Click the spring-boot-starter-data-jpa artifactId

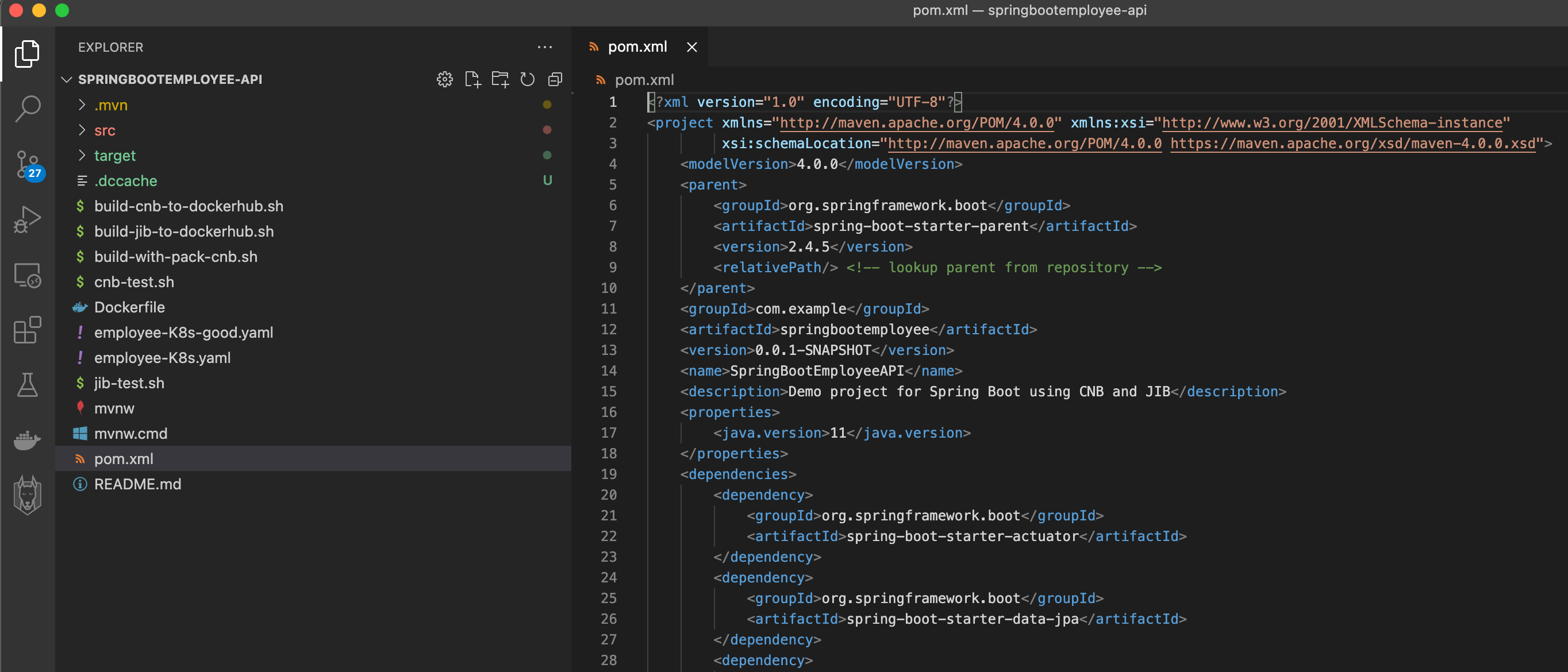tap(962, 619)
